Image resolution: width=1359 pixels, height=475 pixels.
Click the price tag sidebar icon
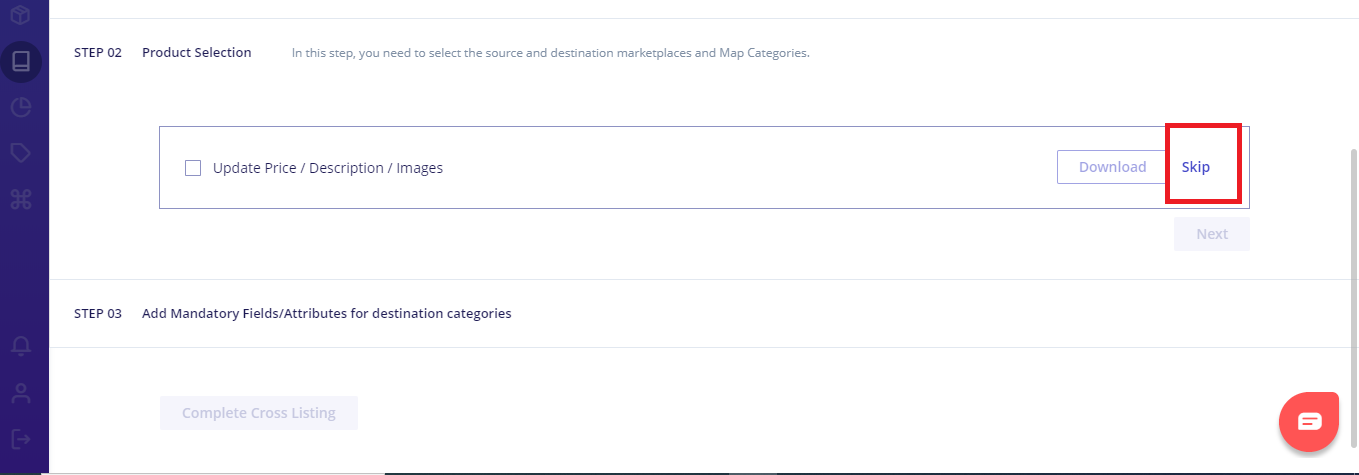(x=21, y=153)
